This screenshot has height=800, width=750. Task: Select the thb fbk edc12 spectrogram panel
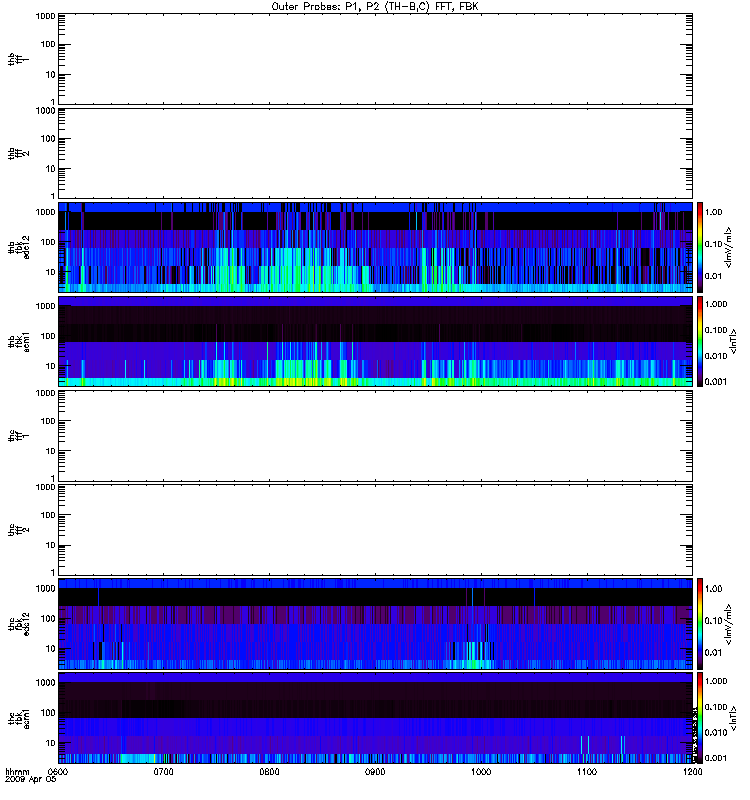375,247
